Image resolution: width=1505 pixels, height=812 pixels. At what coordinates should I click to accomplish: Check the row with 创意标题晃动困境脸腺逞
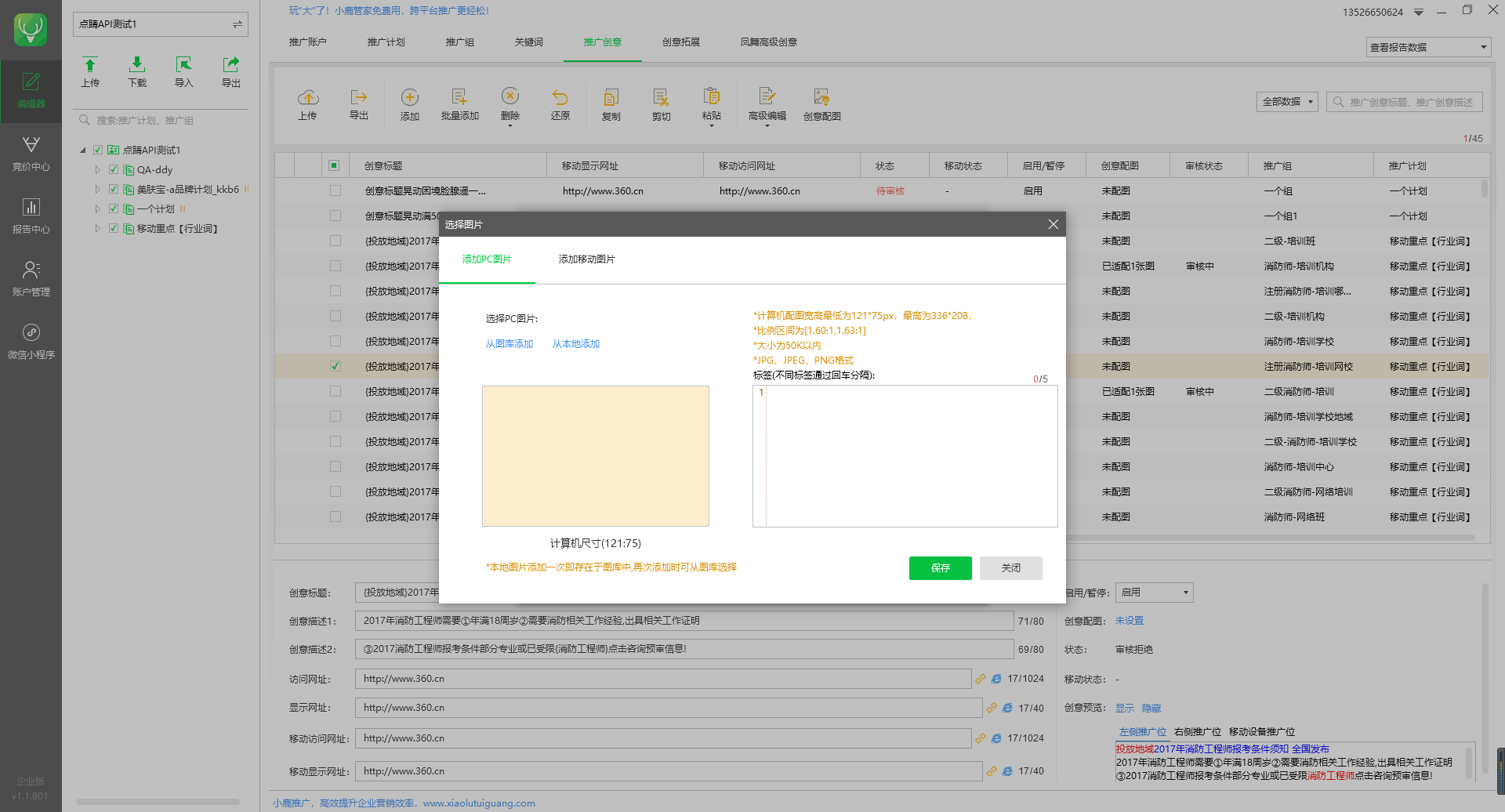click(335, 190)
